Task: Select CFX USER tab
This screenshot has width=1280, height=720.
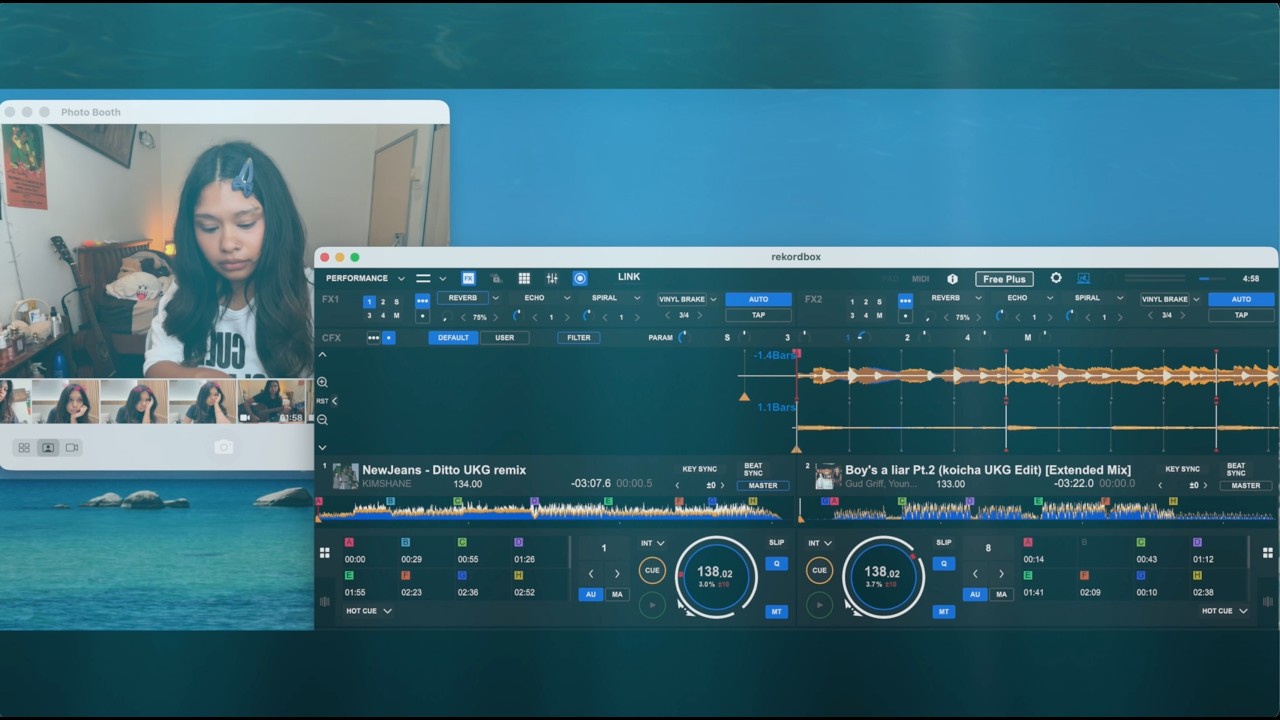Action: 504,338
